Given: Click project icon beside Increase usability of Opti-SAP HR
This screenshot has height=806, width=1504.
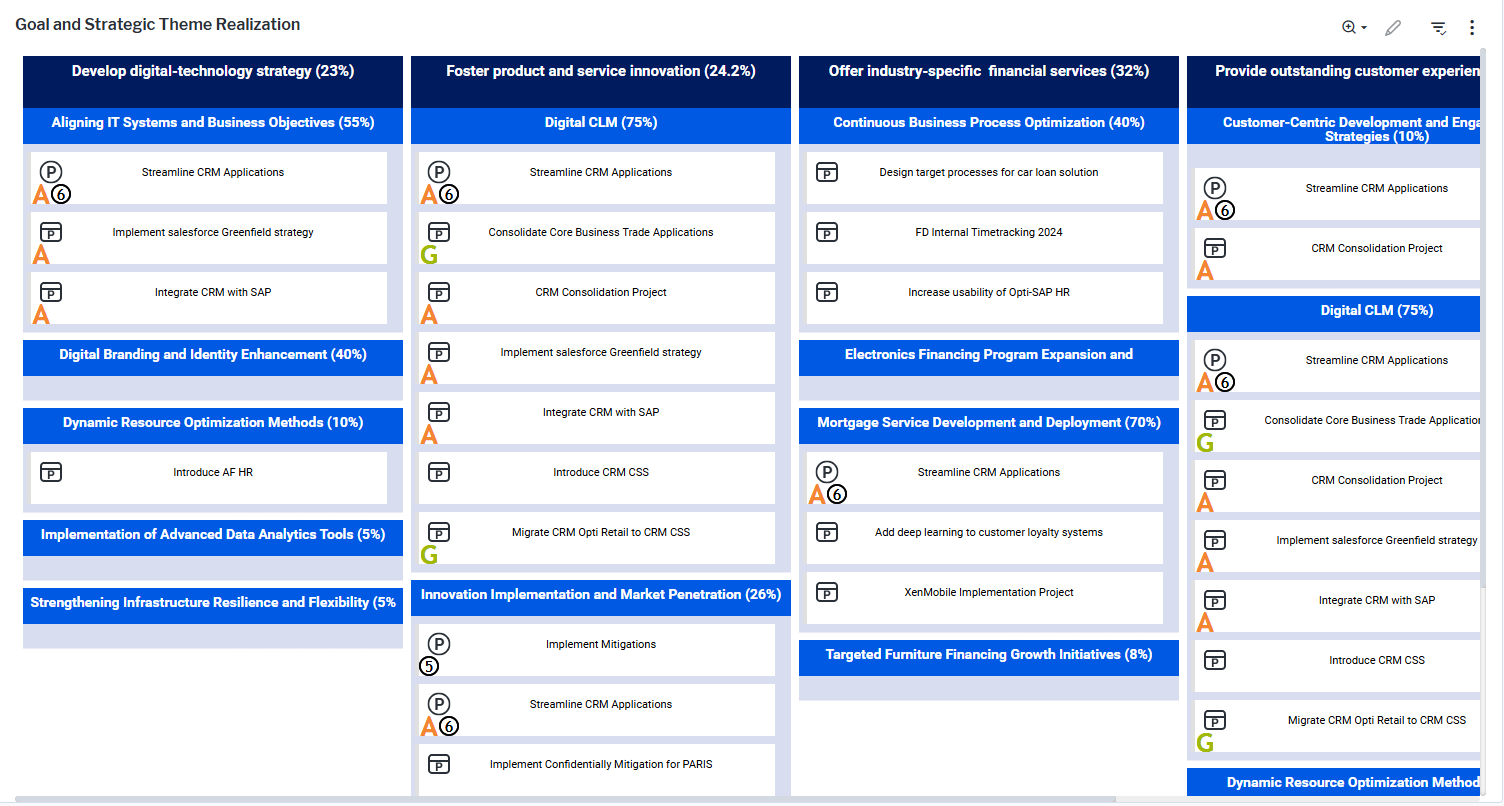Looking at the screenshot, I should (x=827, y=292).
